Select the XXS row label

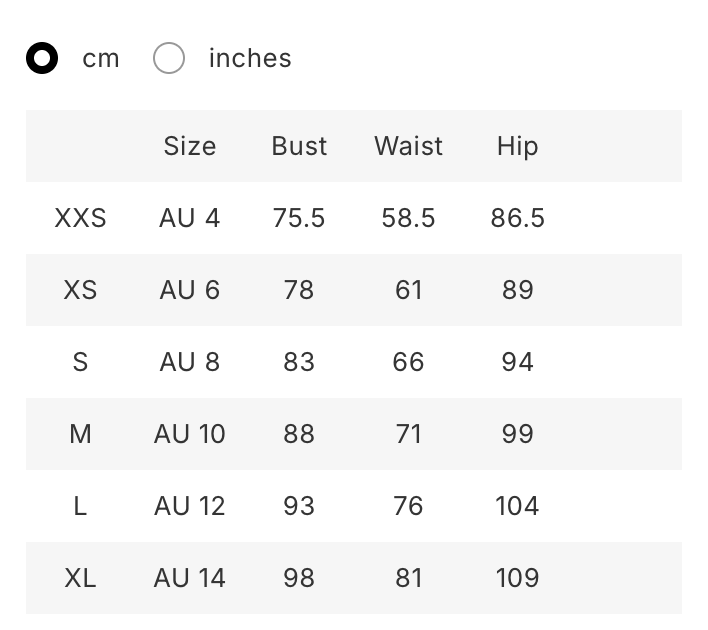[x=80, y=218]
